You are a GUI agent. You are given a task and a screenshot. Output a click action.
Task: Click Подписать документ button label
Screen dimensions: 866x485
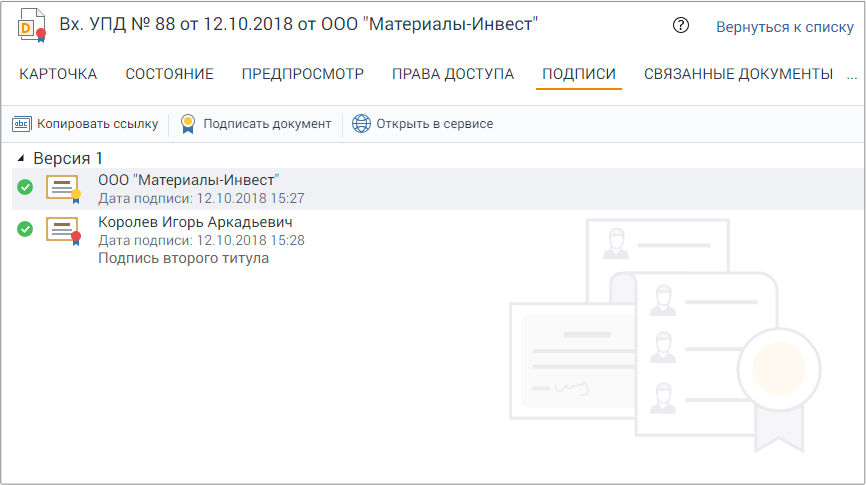pyautogui.click(x=267, y=124)
